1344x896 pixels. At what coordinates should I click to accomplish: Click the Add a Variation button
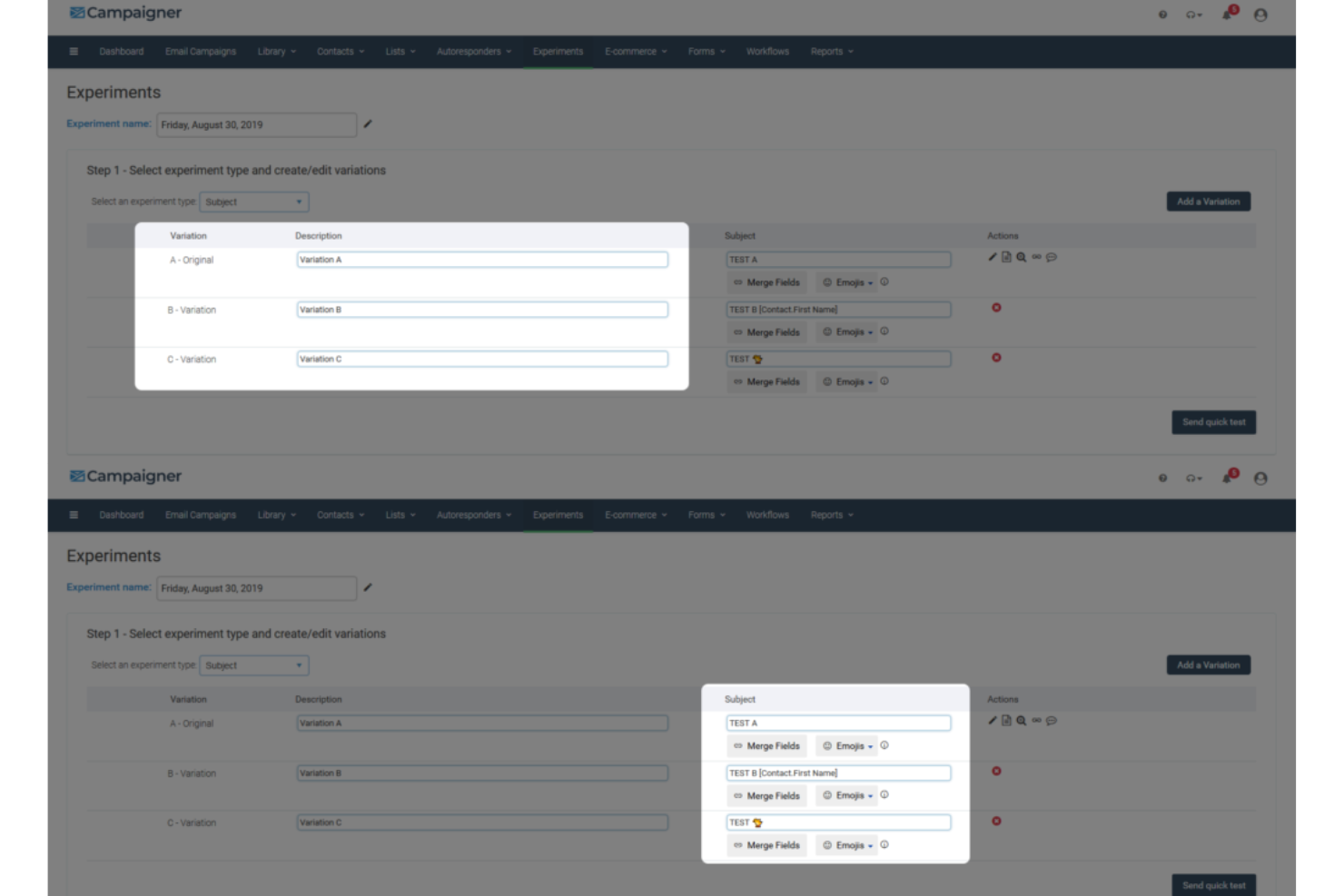[1210, 201]
